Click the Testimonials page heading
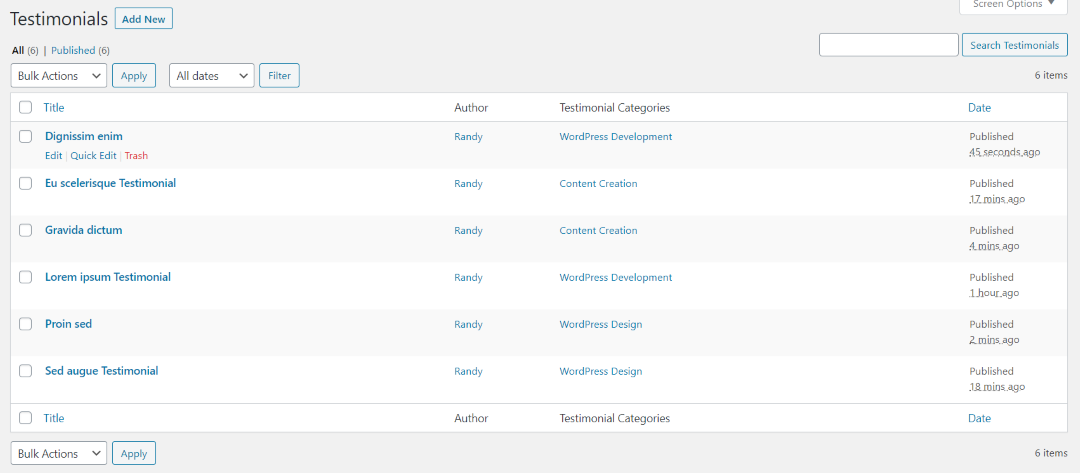The width and height of the screenshot is (1080, 473). click(59, 19)
